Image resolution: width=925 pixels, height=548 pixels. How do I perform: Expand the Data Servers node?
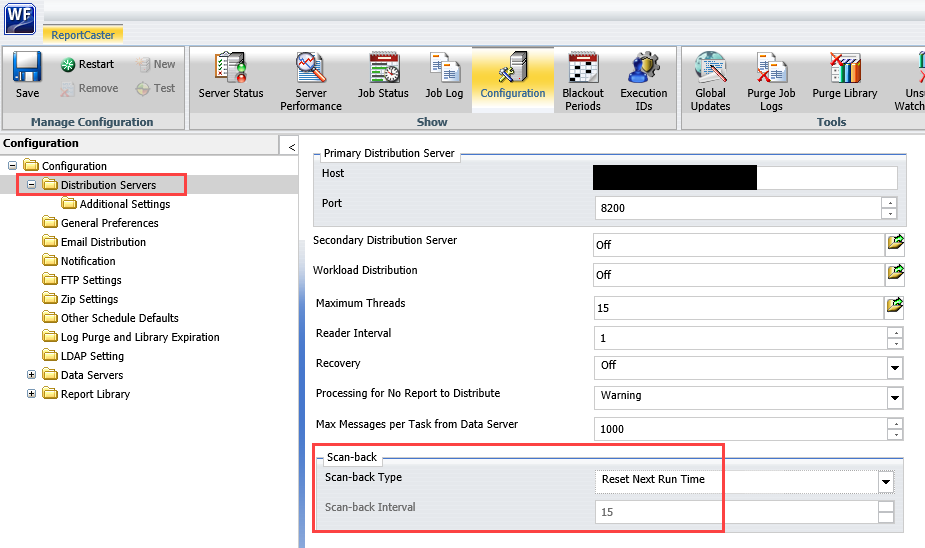tap(31, 375)
